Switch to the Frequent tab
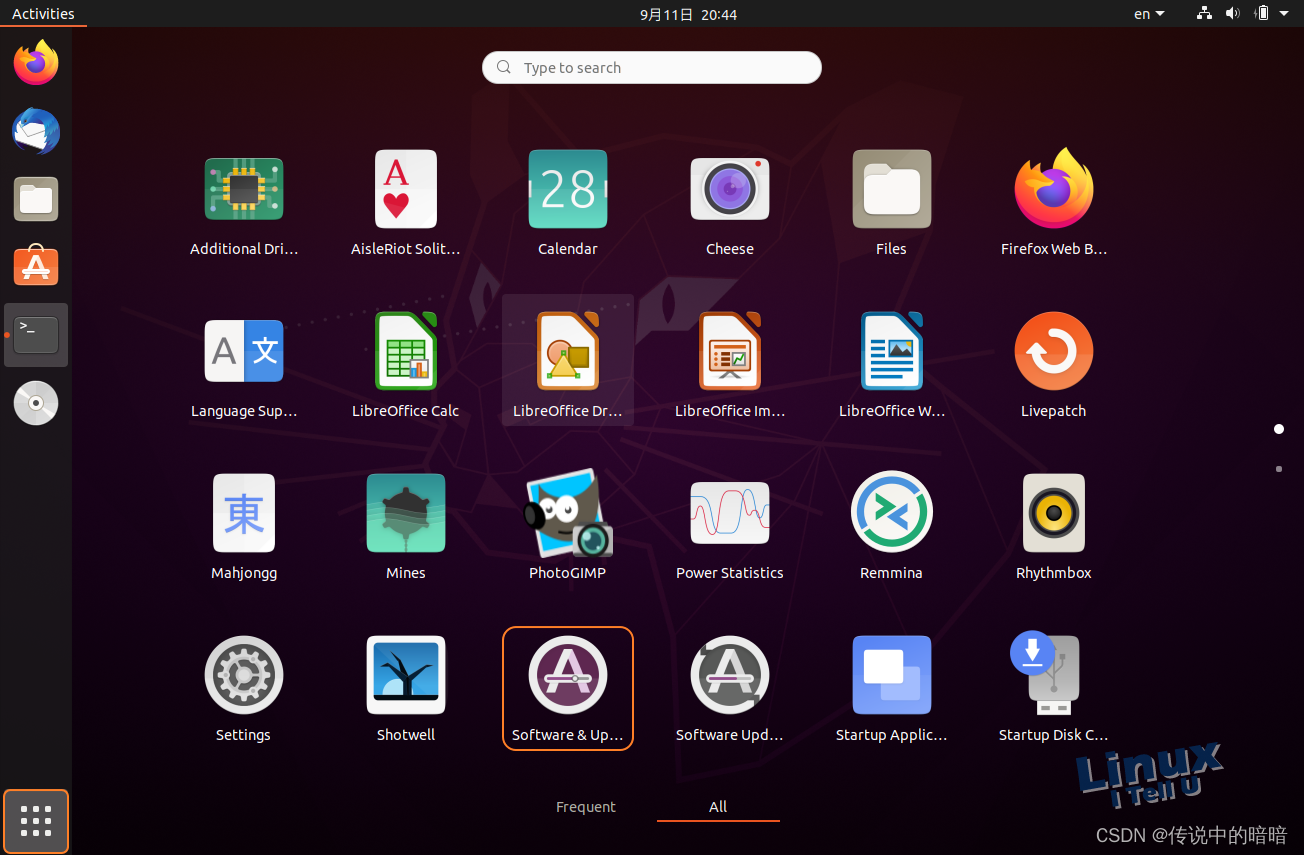The width and height of the screenshot is (1304, 855). (586, 807)
